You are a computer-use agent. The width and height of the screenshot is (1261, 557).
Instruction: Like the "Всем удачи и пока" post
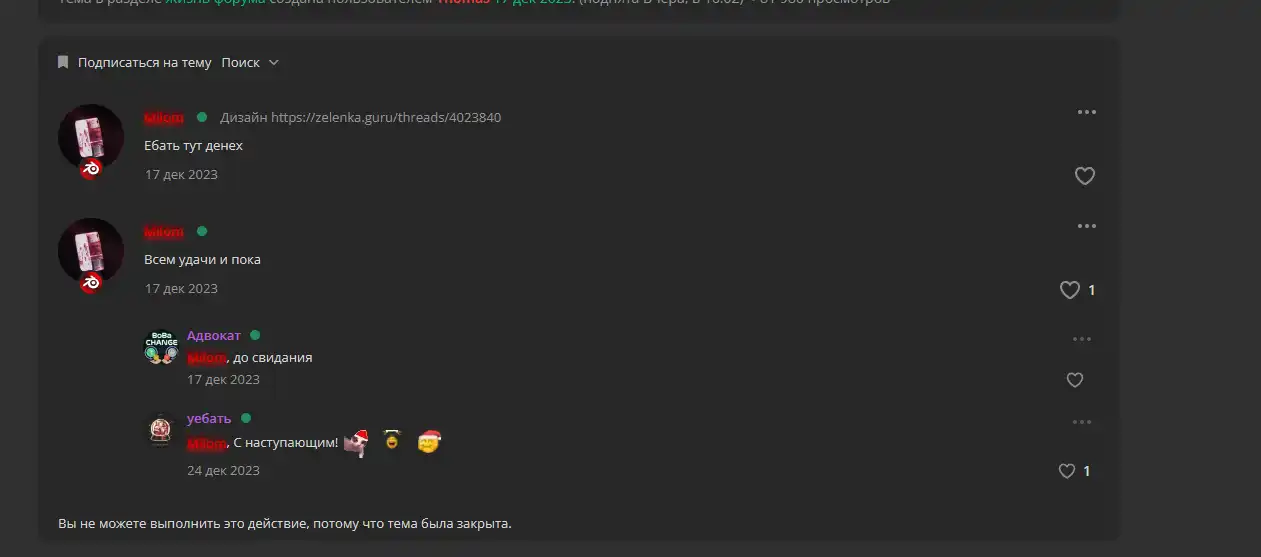click(x=1070, y=290)
